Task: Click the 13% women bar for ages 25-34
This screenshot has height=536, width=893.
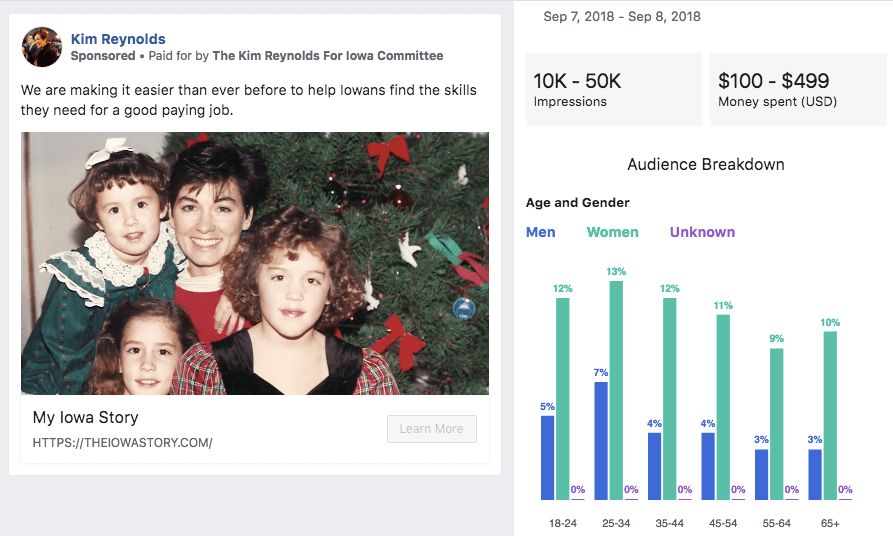Action: click(x=616, y=390)
